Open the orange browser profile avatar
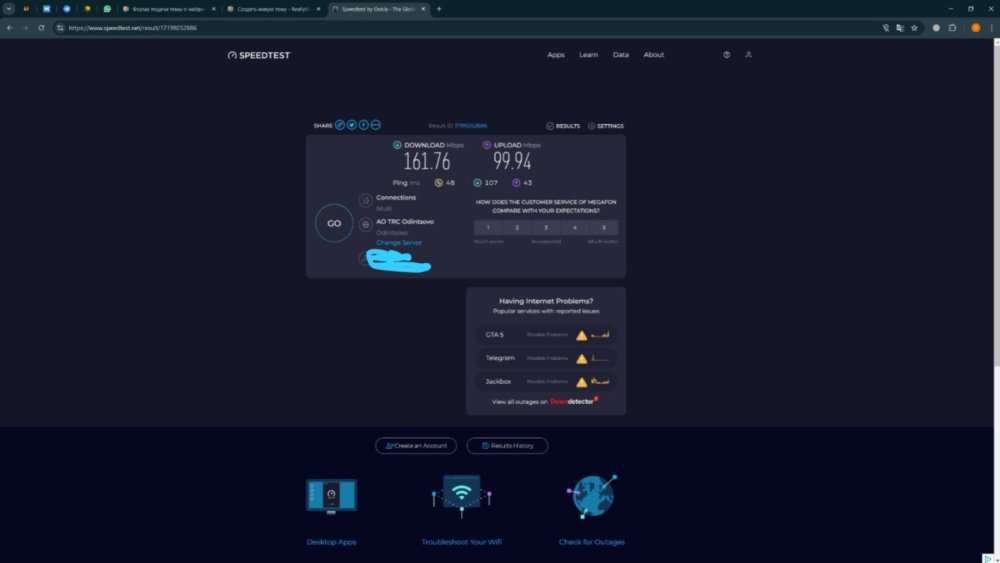The width and height of the screenshot is (1000, 563). pos(975,28)
